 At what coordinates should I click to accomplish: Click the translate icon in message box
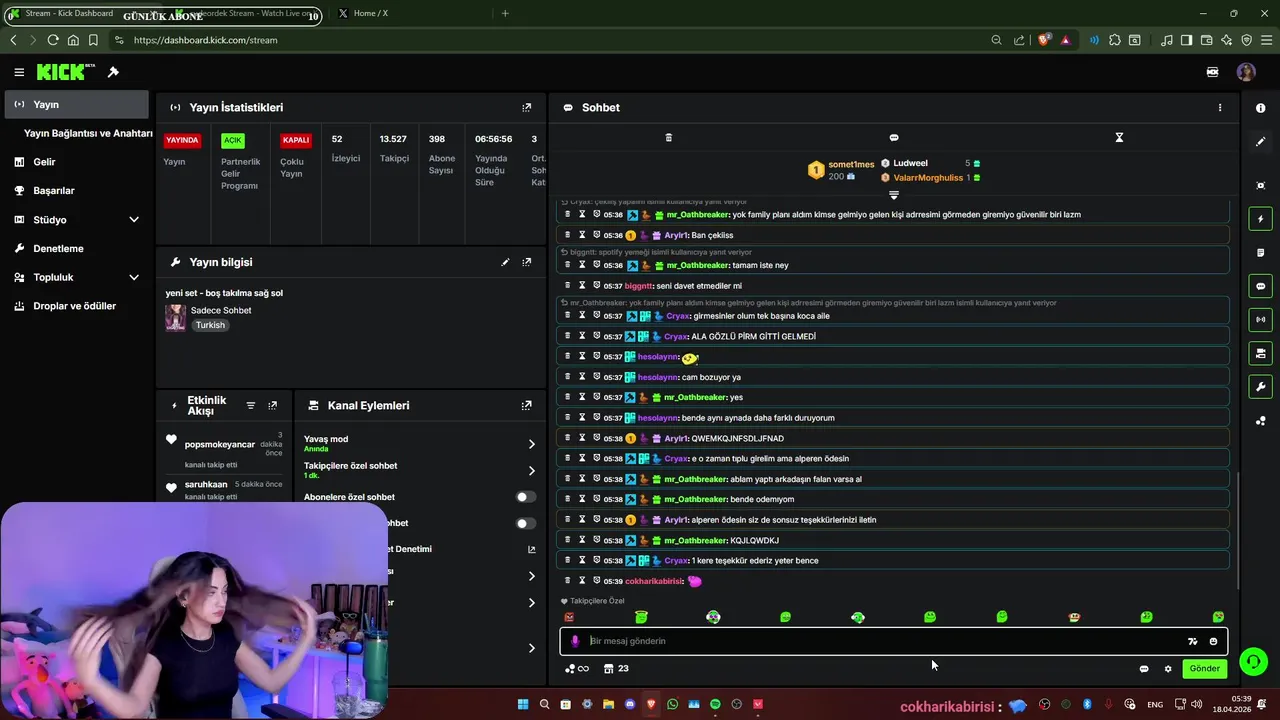pos(1192,641)
